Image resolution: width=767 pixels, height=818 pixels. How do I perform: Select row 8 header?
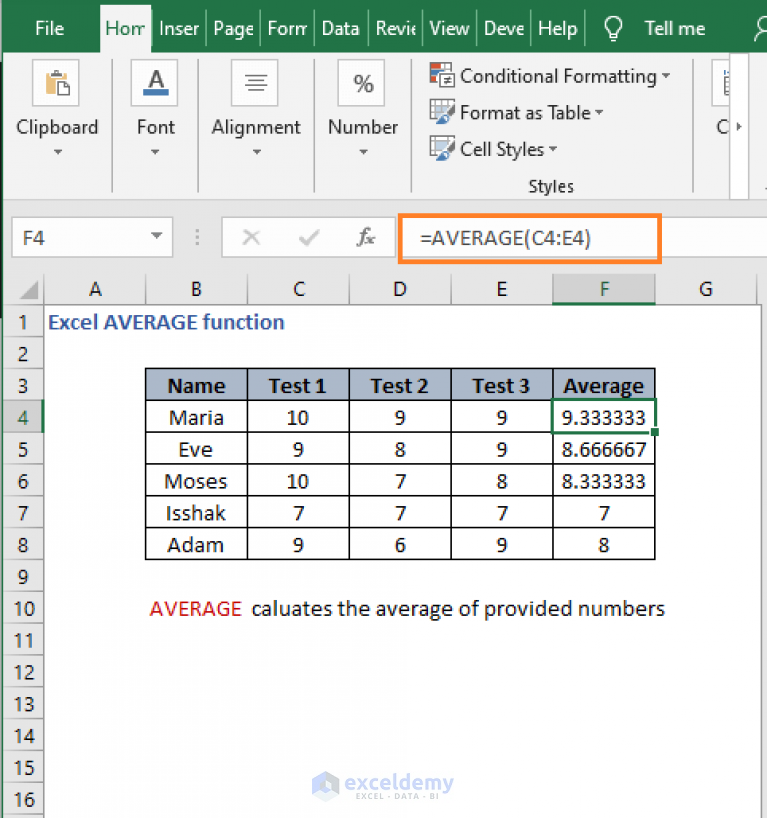click(x=23, y=545)
